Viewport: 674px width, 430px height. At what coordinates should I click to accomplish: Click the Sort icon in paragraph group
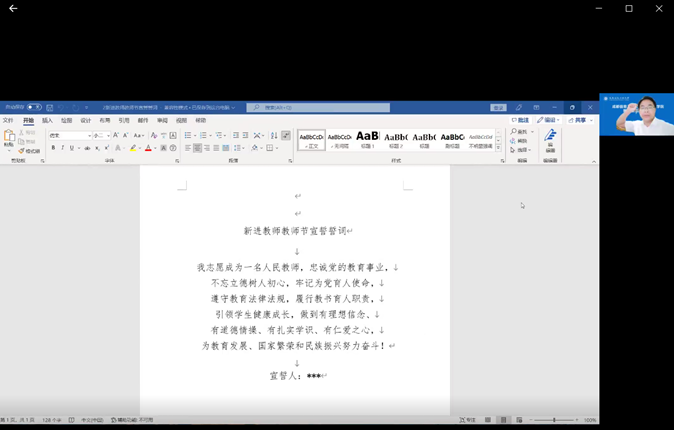[274, 135]
